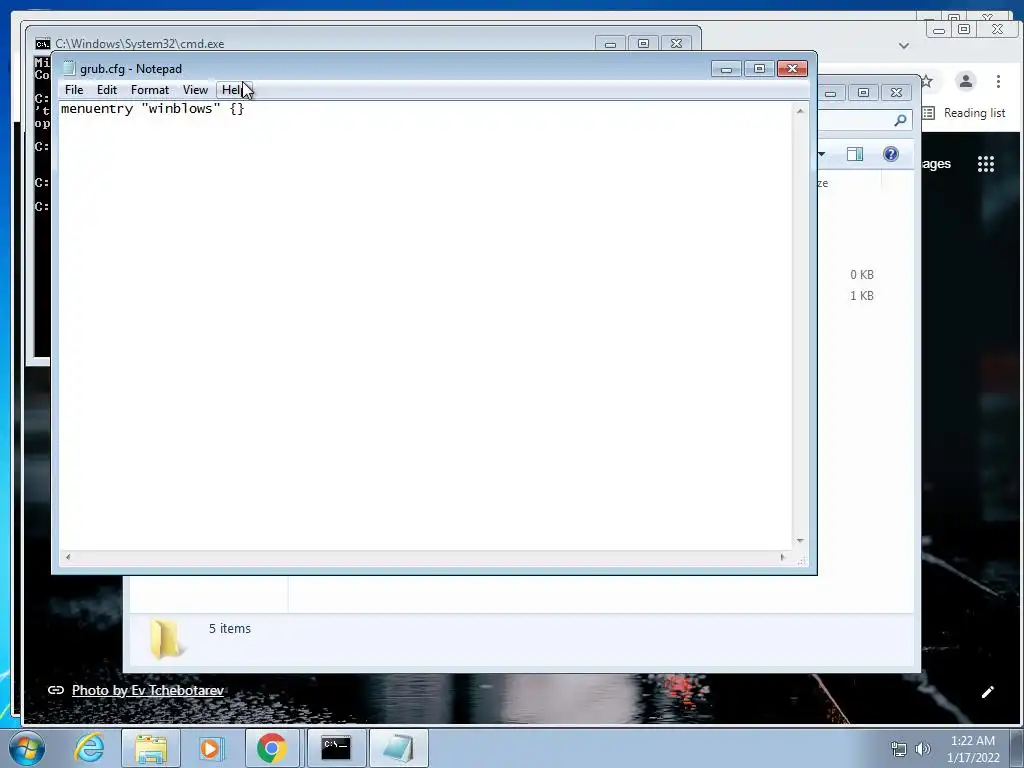This screenshot has height=768, width=1024.
Task: Expand Explorer view options dropdown arrow
Action: coord(822,154)
